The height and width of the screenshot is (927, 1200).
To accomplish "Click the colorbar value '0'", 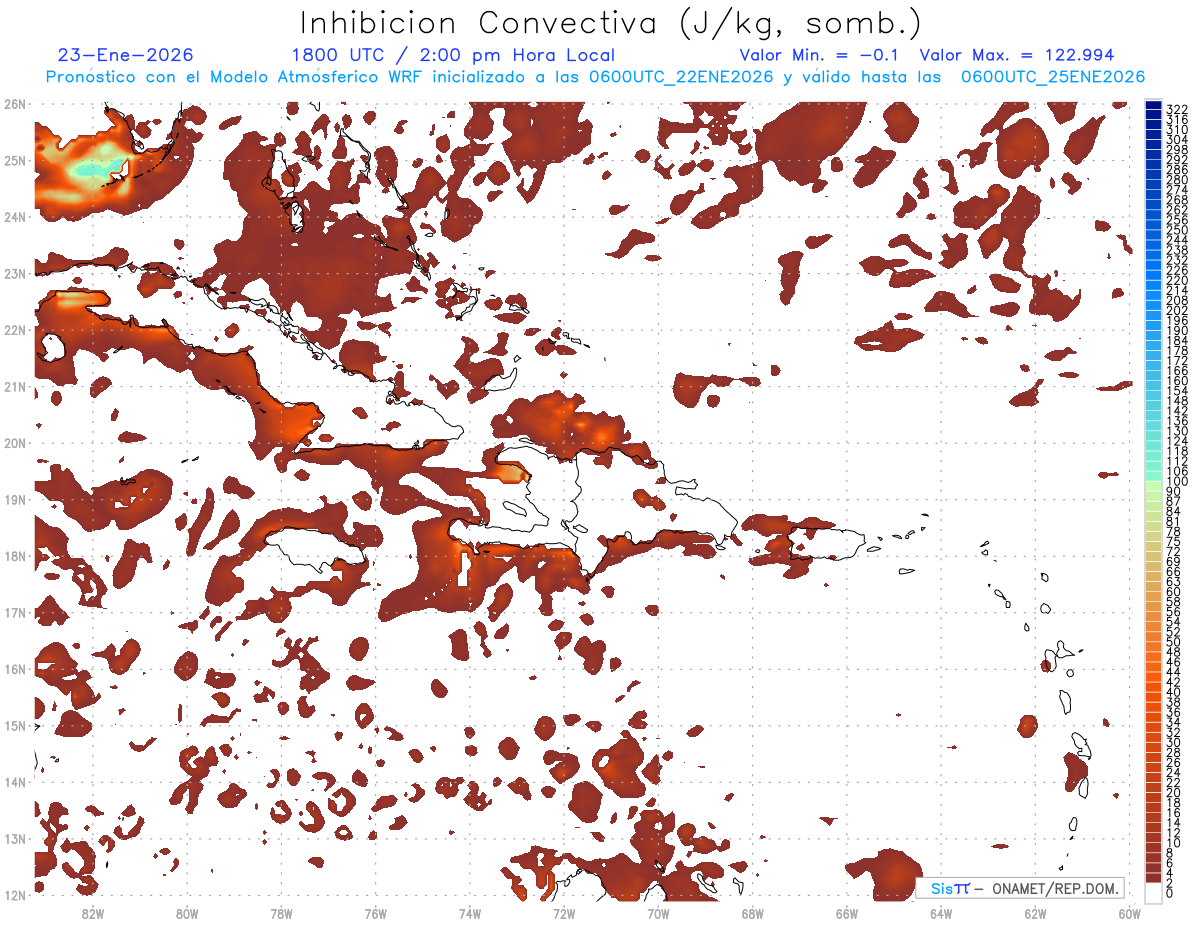I will [1170, 893].
